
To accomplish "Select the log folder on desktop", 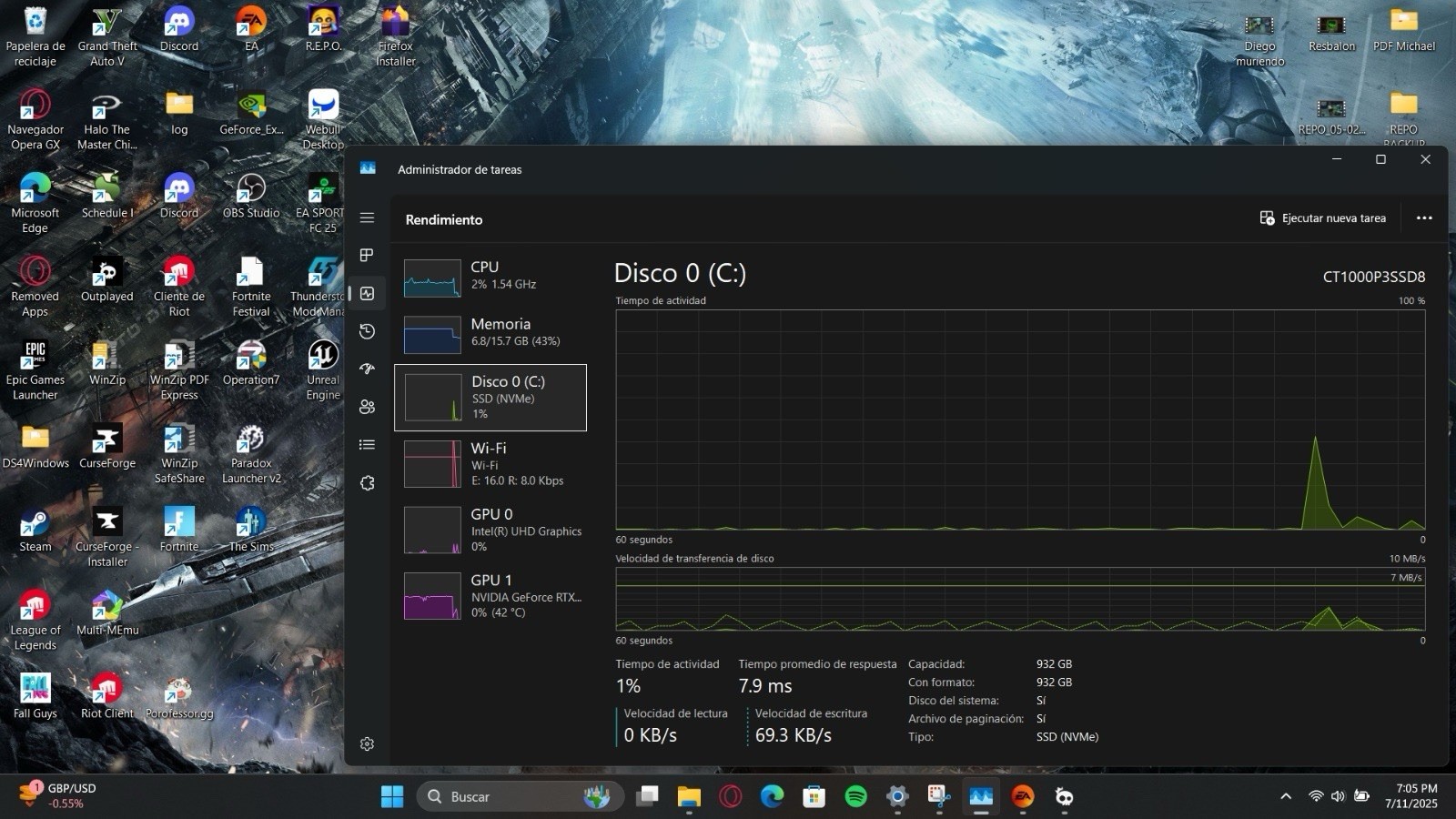I will click(179, 113).
